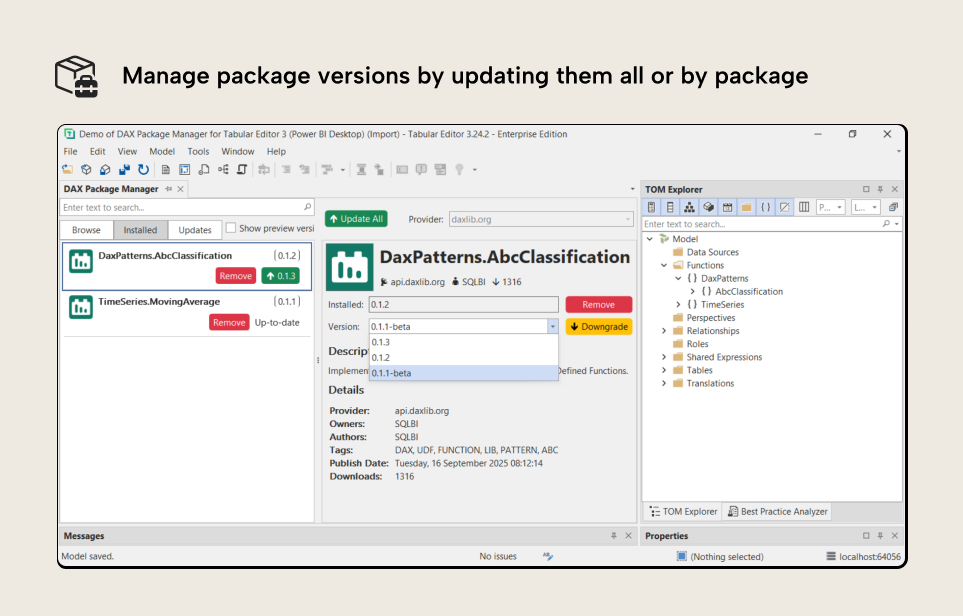Click the scroll-shaped icon in main toolbar
963x616 pixels.
[242, 170]
